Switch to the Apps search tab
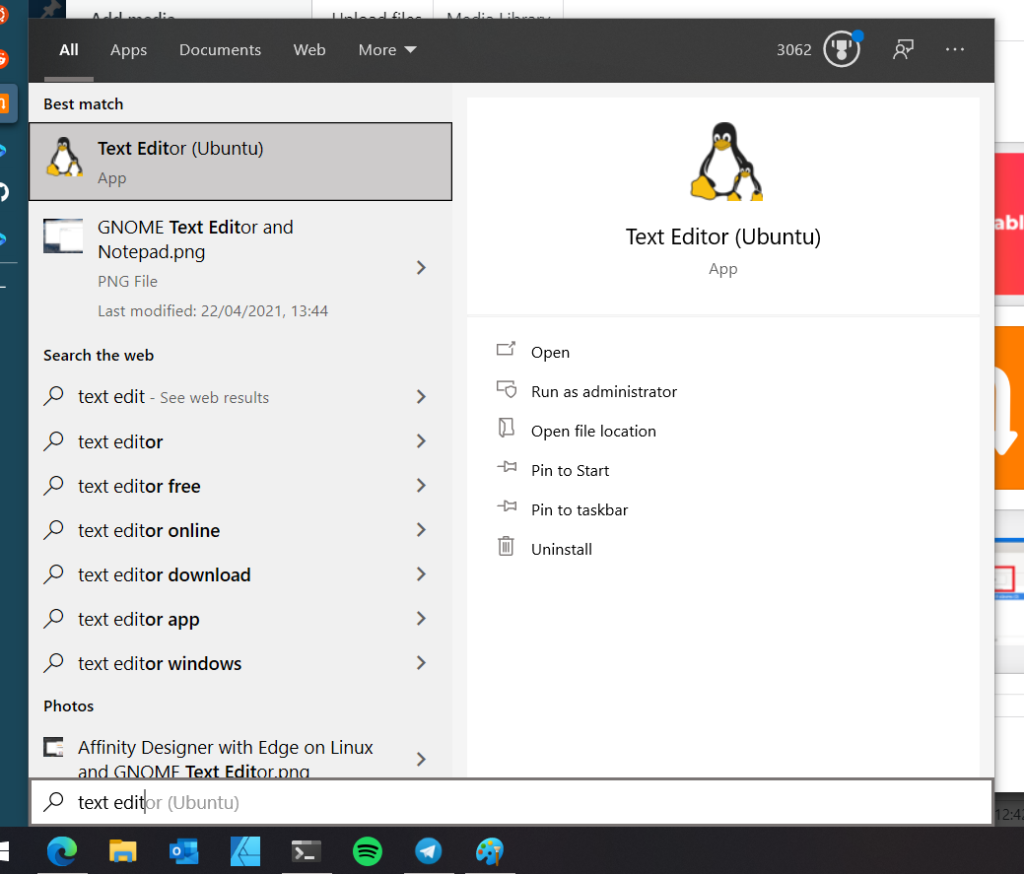The image size is (1024, 874). click(129, 50)
